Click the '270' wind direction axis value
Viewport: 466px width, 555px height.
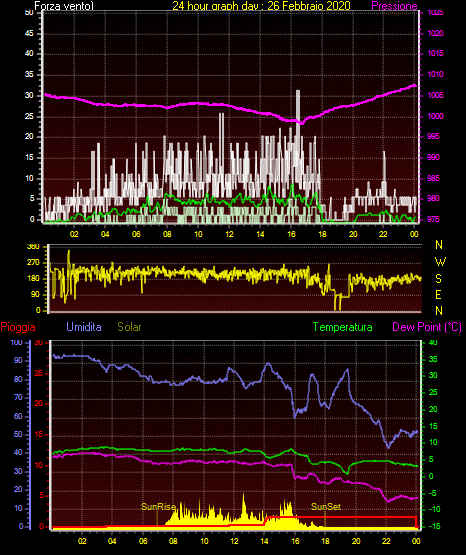click(33, 263)
